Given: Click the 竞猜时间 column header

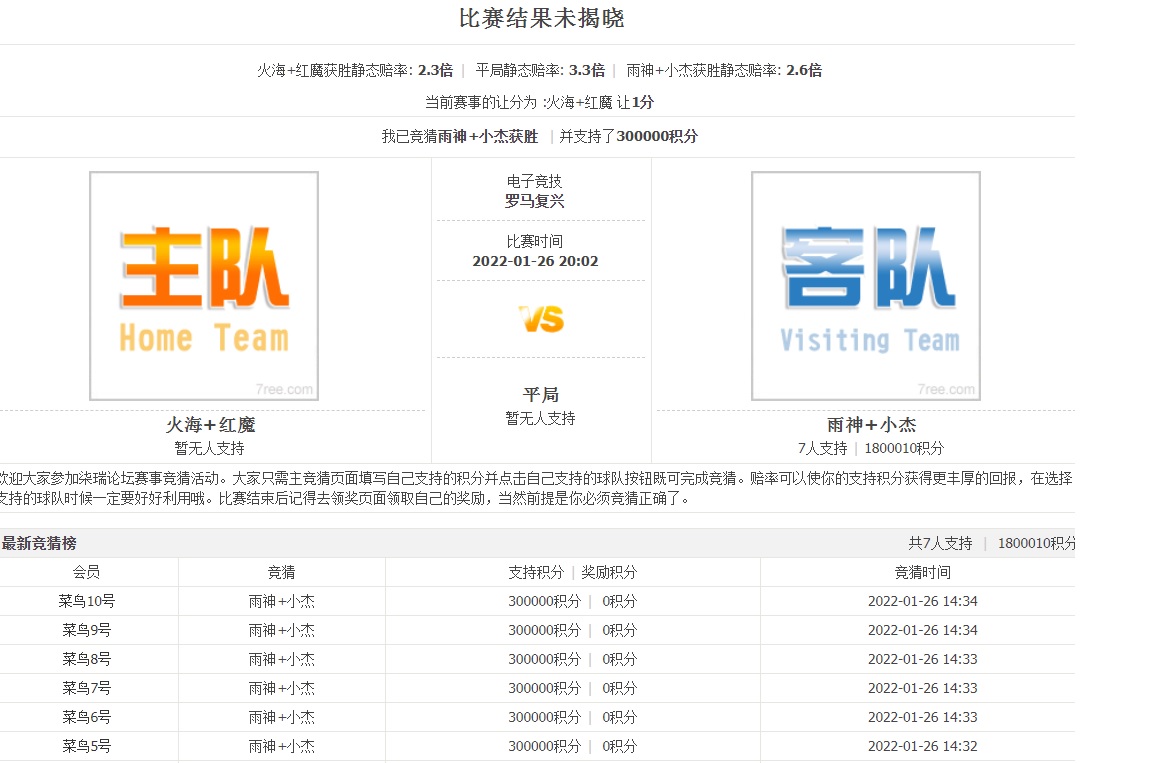Looking at the screenshot, I should (x=922, y=573).
